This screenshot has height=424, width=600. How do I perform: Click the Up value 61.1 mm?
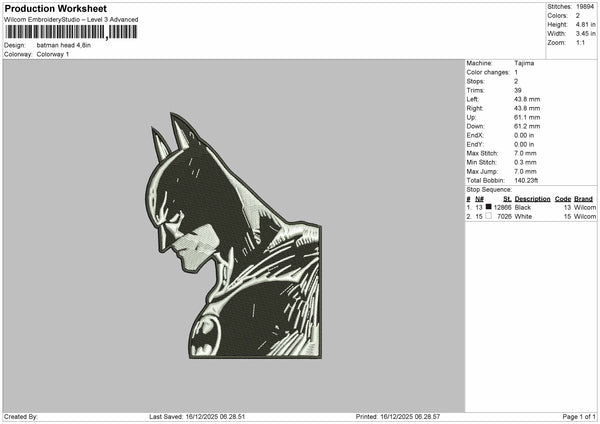click(527, 117)
